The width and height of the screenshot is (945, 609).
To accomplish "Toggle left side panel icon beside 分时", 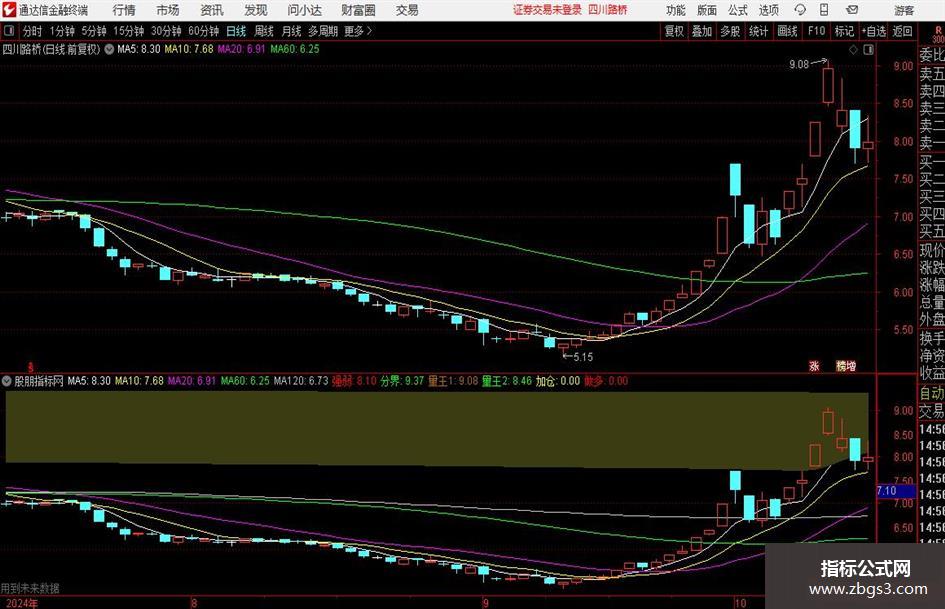I will coord(9,31).
